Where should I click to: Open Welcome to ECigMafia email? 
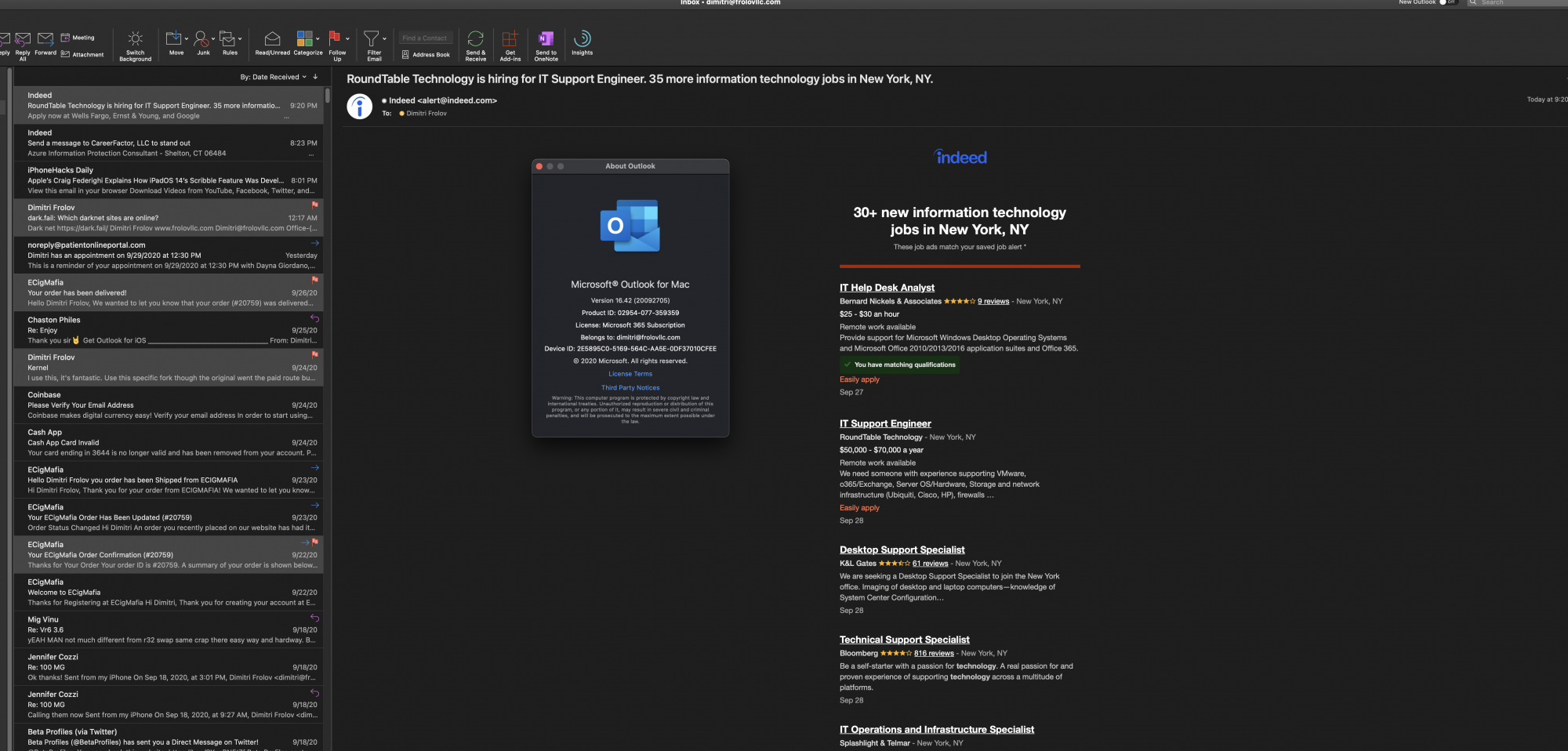pyautogui.click(x=169, y=592)
